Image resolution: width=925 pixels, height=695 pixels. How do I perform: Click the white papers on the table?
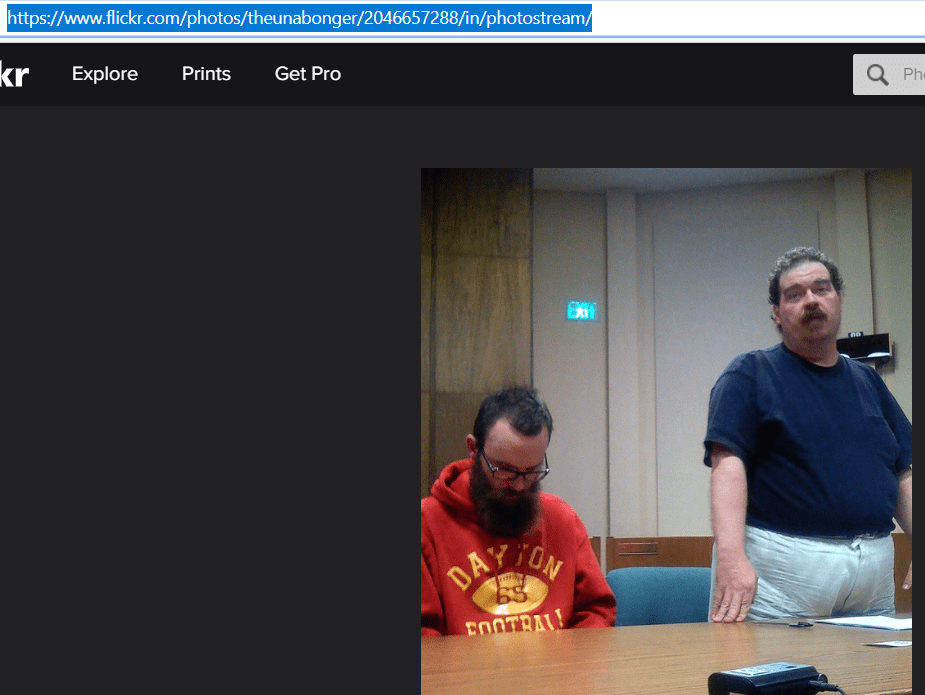pos(880,623)
